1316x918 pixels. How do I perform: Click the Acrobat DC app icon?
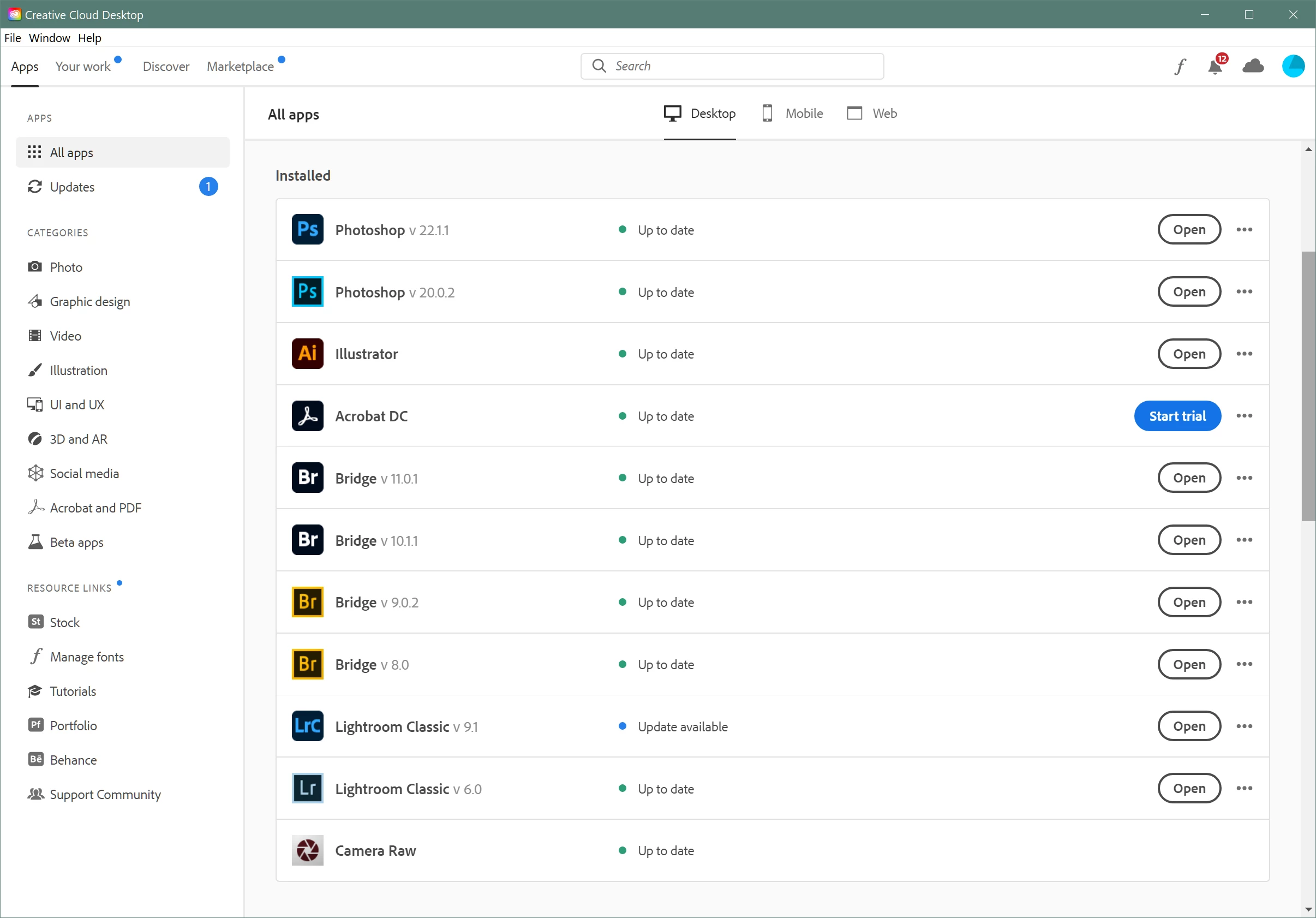pyautogui.click(x=307, y=416)
